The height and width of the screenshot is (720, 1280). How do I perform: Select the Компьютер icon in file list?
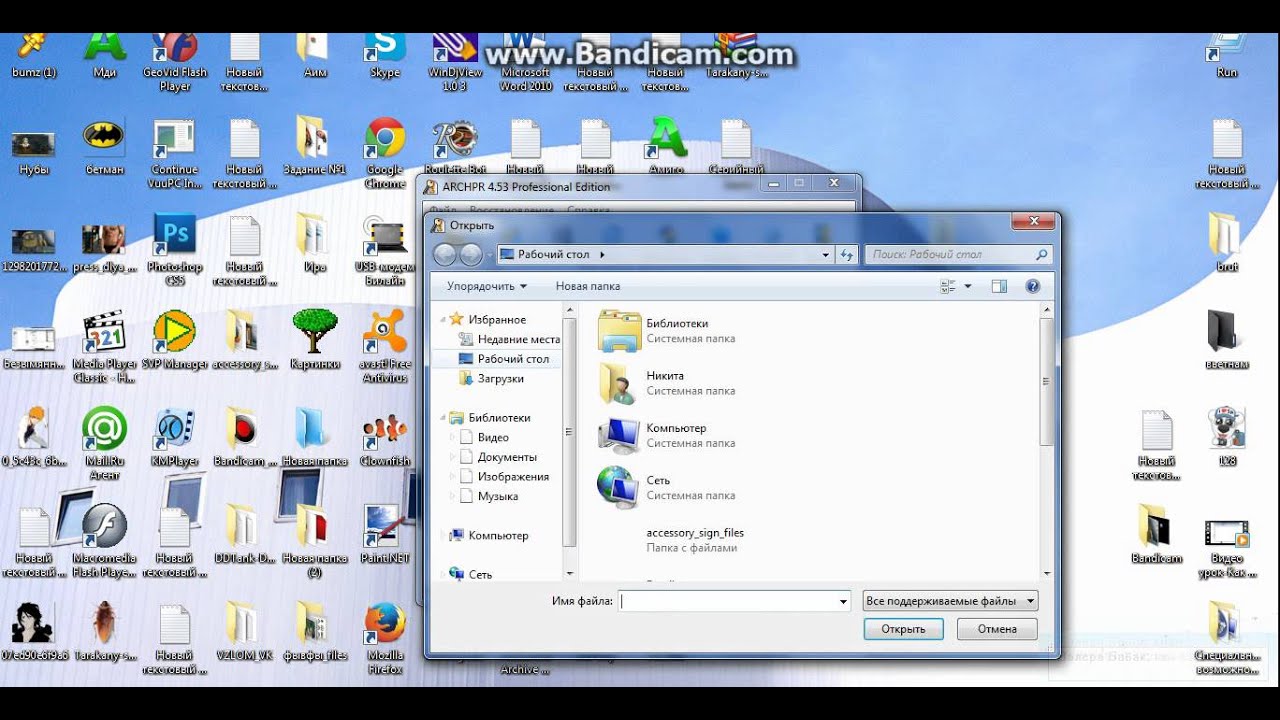tap(619, 435)
